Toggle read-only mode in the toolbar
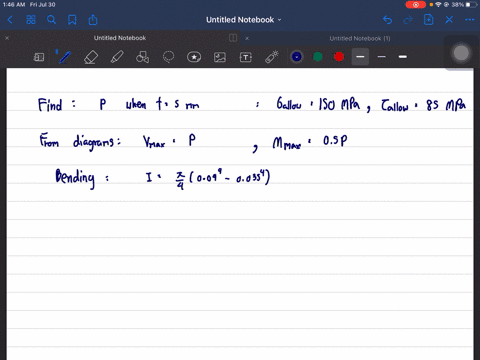480x360 pixels. pyautogui.click(x=39, y=57)
